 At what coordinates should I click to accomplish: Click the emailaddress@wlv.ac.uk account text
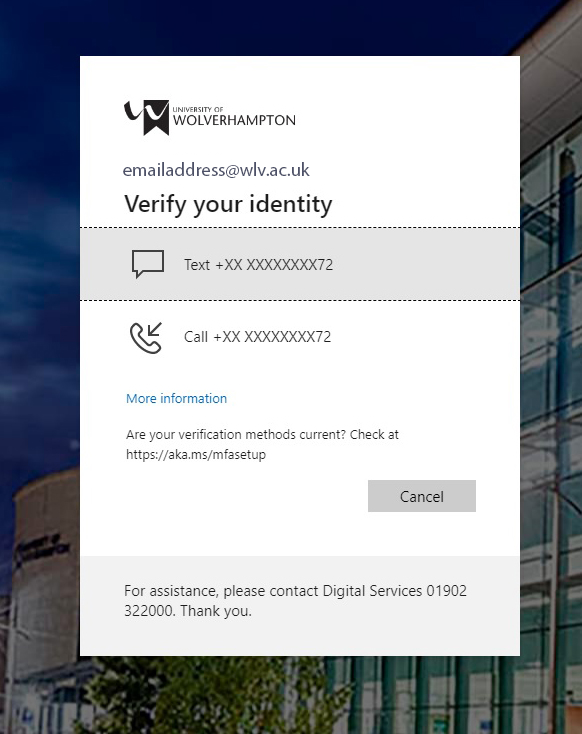click(216, 169)
